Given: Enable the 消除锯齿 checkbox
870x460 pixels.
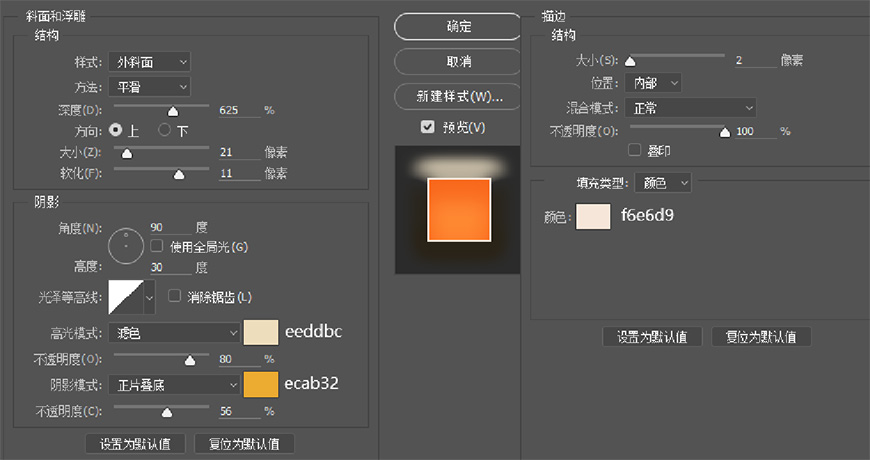Looking at the screenshot, I should pyautogui.click(x=175, y=296).
